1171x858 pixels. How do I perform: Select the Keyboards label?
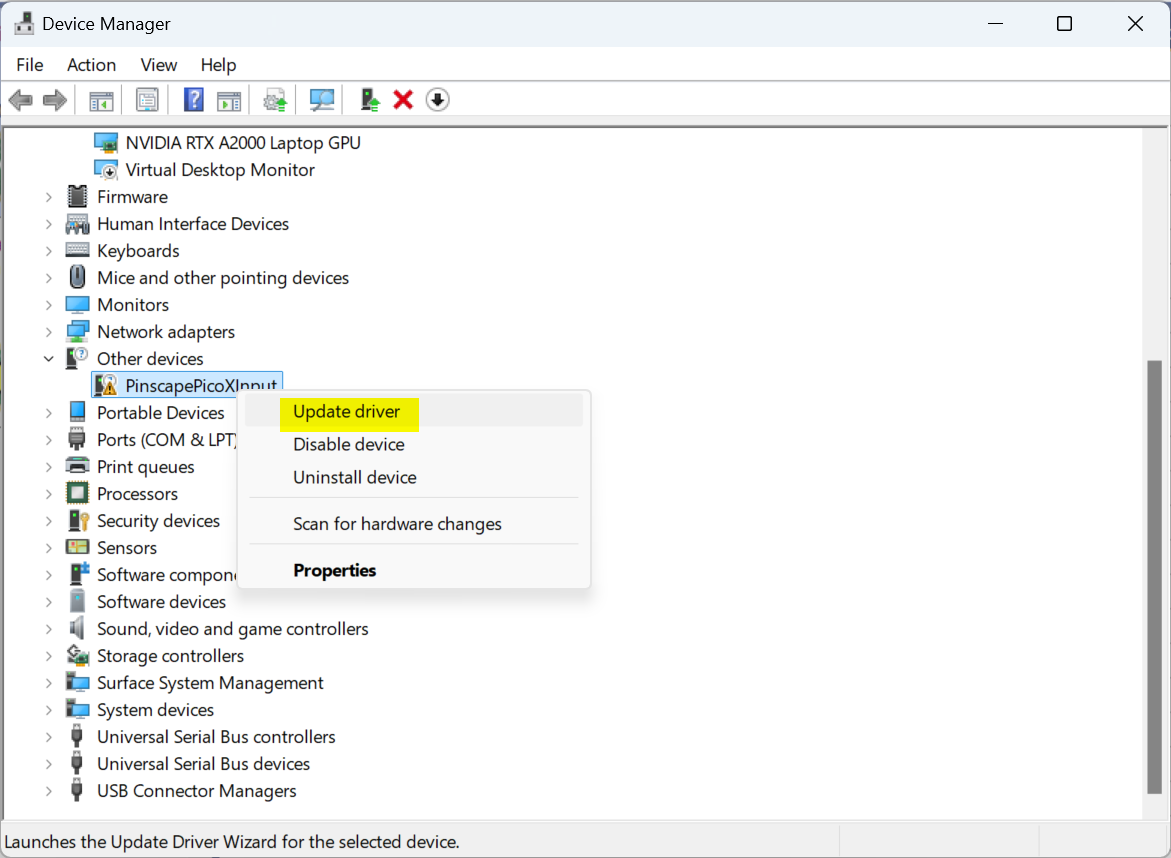click(138, 251)
